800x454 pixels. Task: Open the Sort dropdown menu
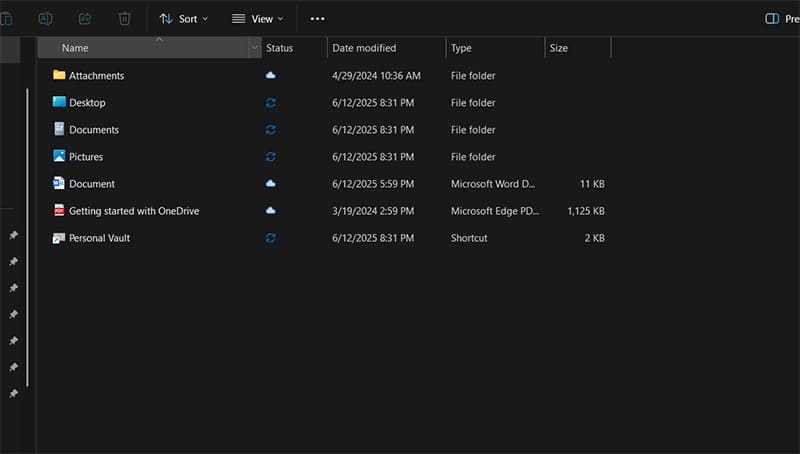pos(184,18)
